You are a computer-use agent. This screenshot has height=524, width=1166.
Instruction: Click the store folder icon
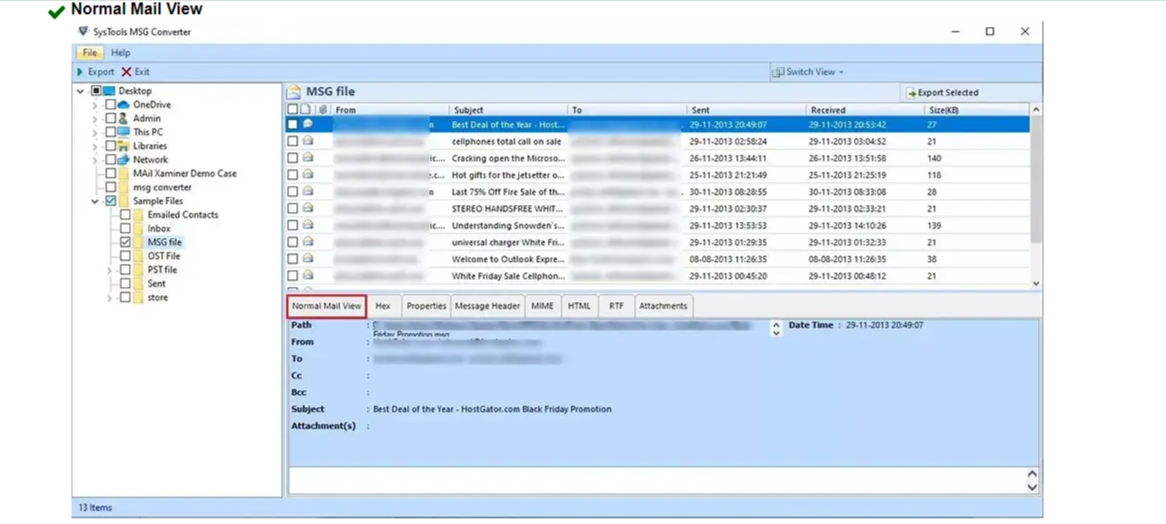(138, 297)
